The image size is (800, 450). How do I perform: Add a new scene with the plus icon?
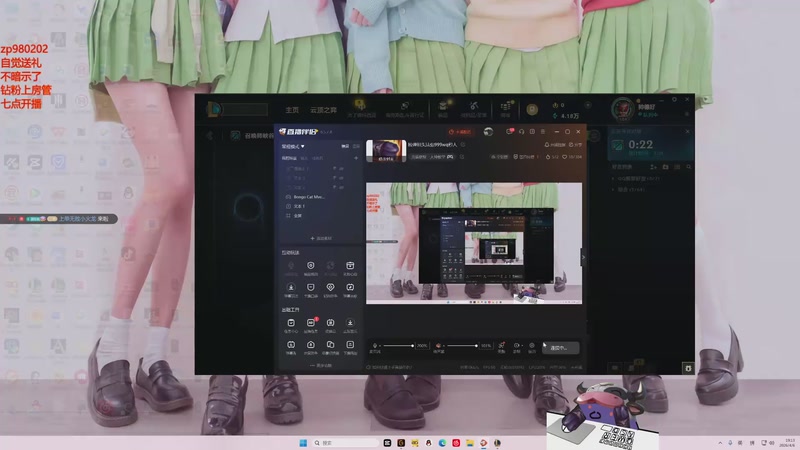(356, 158)
